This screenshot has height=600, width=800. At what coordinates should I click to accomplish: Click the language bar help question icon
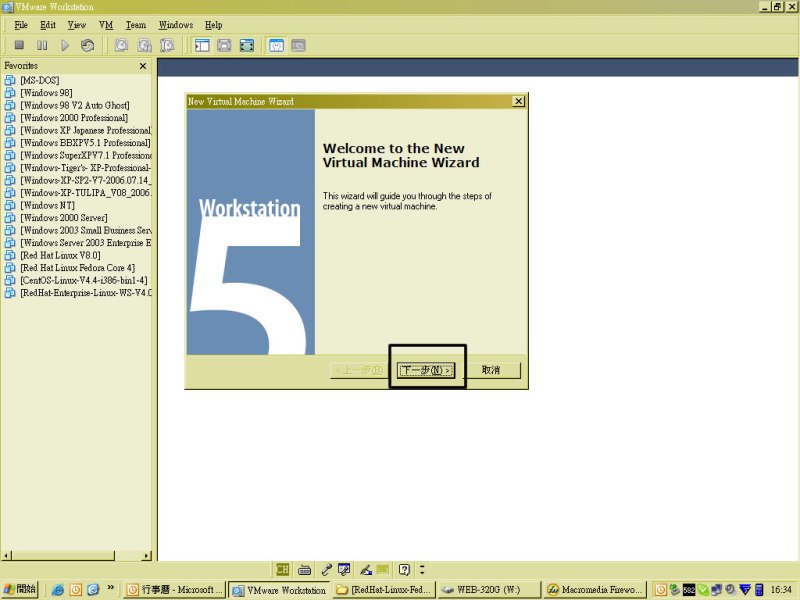point(404,569)
